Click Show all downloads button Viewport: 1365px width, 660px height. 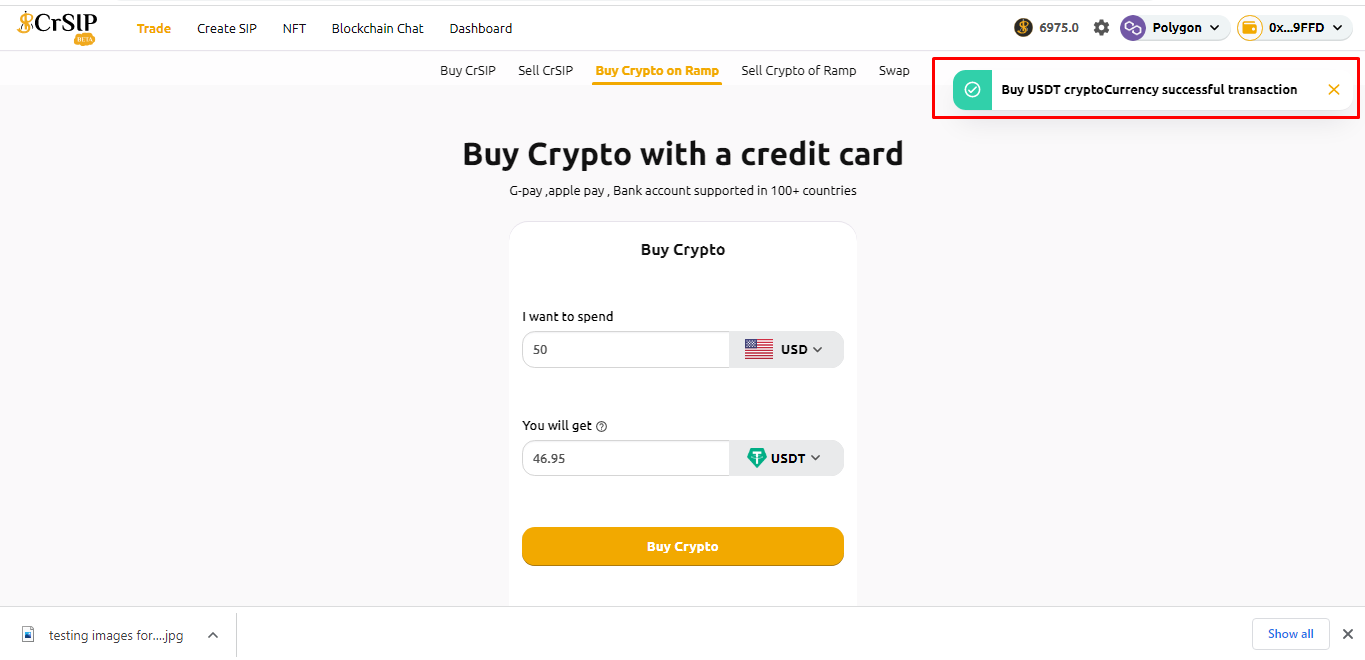pyautogui.click(x=1290, y=634)
